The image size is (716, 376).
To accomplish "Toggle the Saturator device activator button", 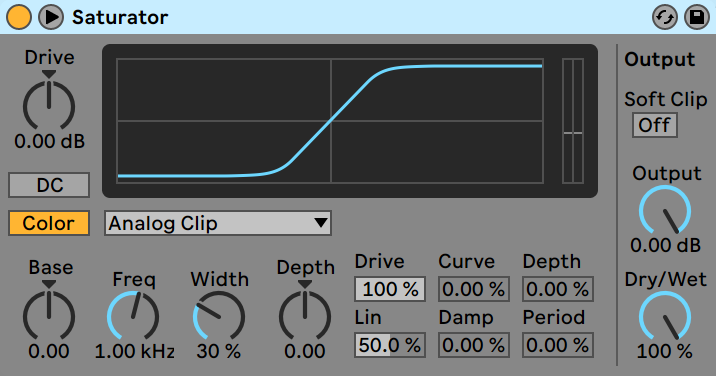I will 19,17.
